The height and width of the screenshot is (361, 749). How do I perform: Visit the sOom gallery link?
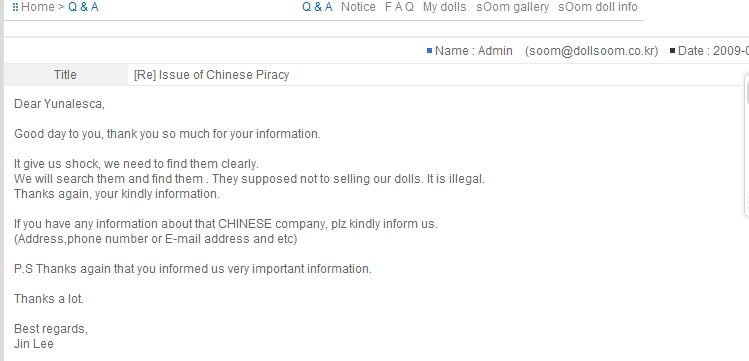click(513, 7)
